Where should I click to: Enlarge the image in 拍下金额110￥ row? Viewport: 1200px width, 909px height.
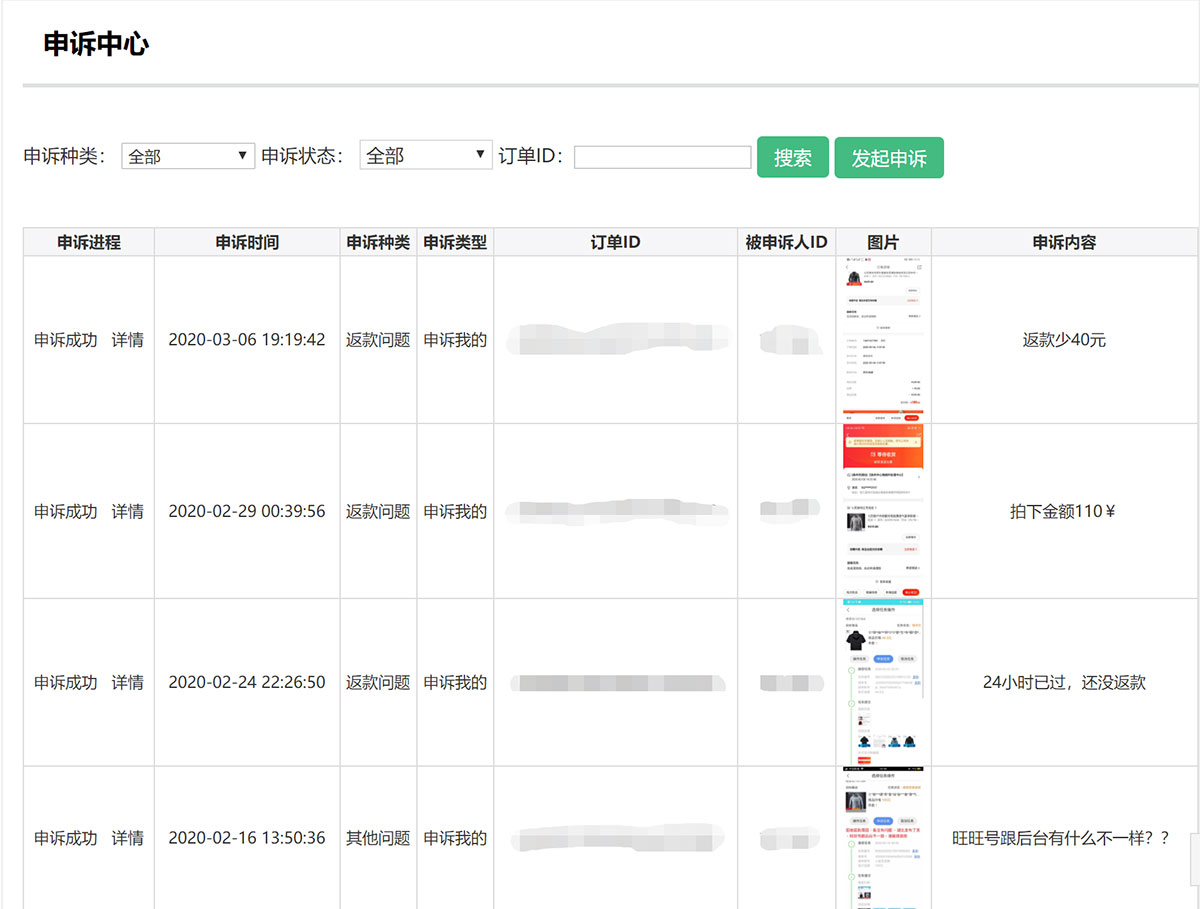883,510
